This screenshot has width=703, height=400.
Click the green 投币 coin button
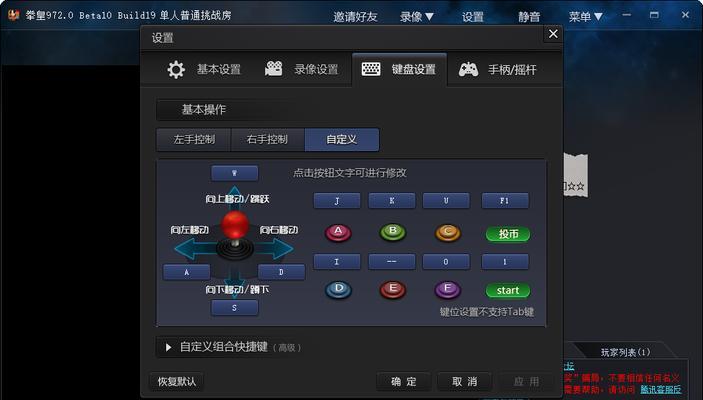coord(508,234)
